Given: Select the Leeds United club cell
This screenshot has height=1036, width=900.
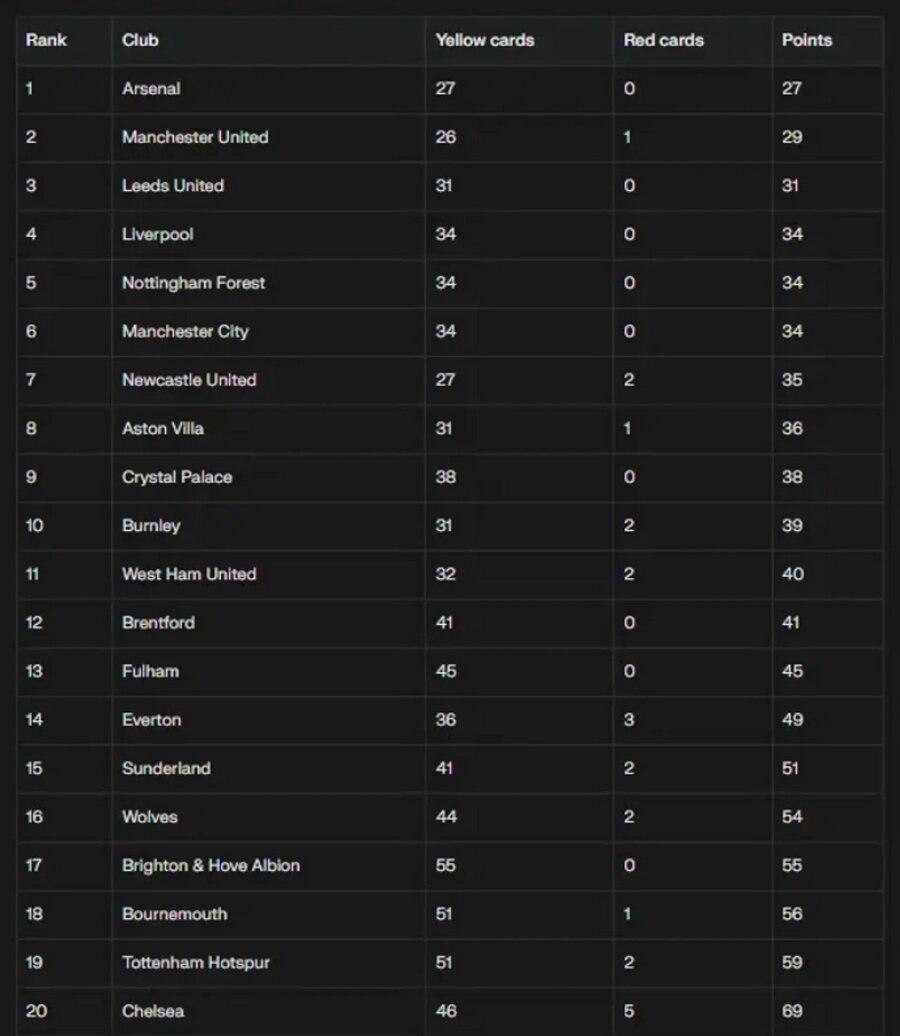Looking at the screenshot, I should pos(173,186).
